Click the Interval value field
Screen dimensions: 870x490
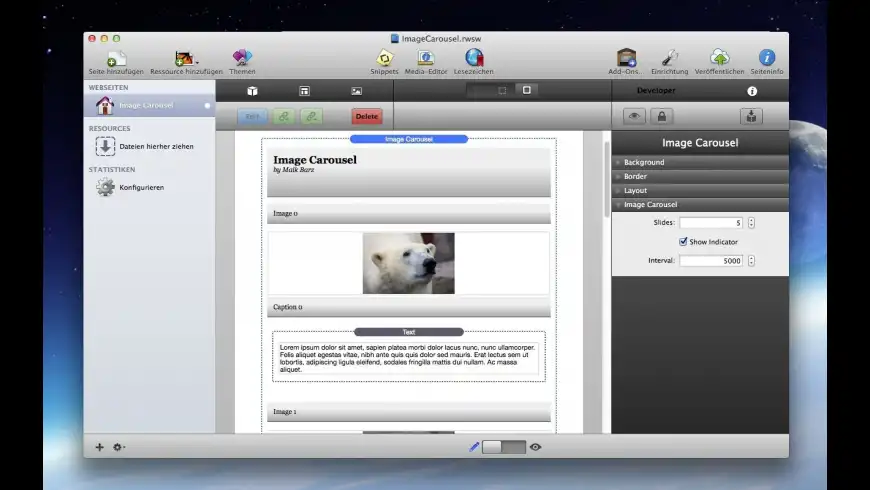point(711,260)
